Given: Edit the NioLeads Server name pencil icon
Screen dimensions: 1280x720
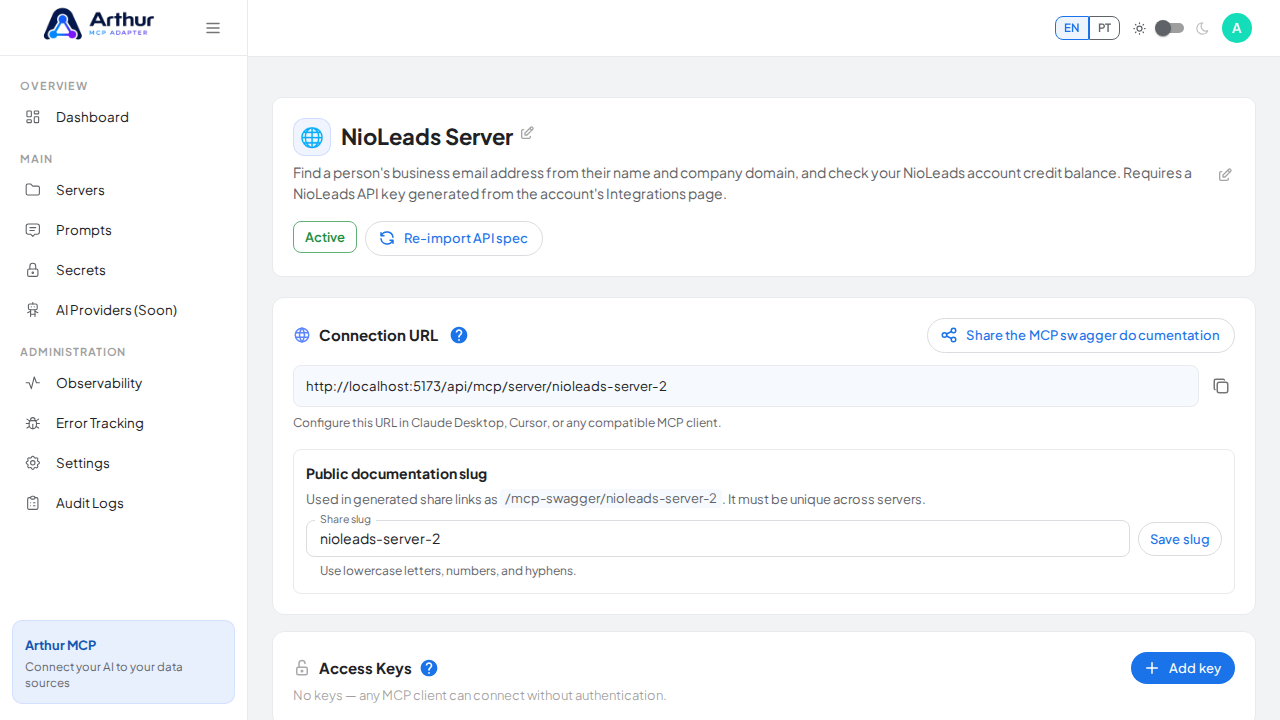Looking at the screenshot, I should coord(527,133).
